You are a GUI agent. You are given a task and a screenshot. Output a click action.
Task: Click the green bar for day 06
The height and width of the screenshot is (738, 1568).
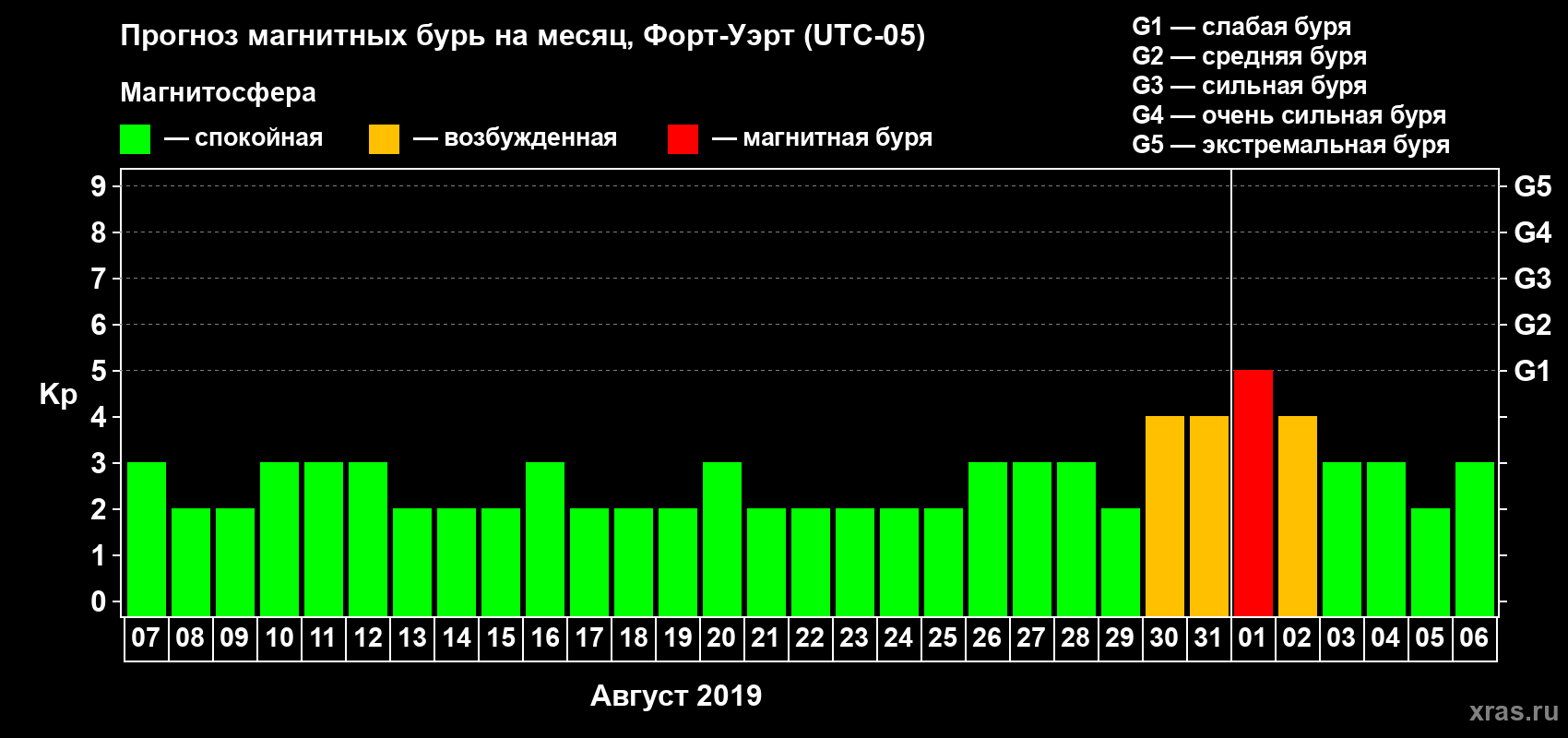[1475, 539]
